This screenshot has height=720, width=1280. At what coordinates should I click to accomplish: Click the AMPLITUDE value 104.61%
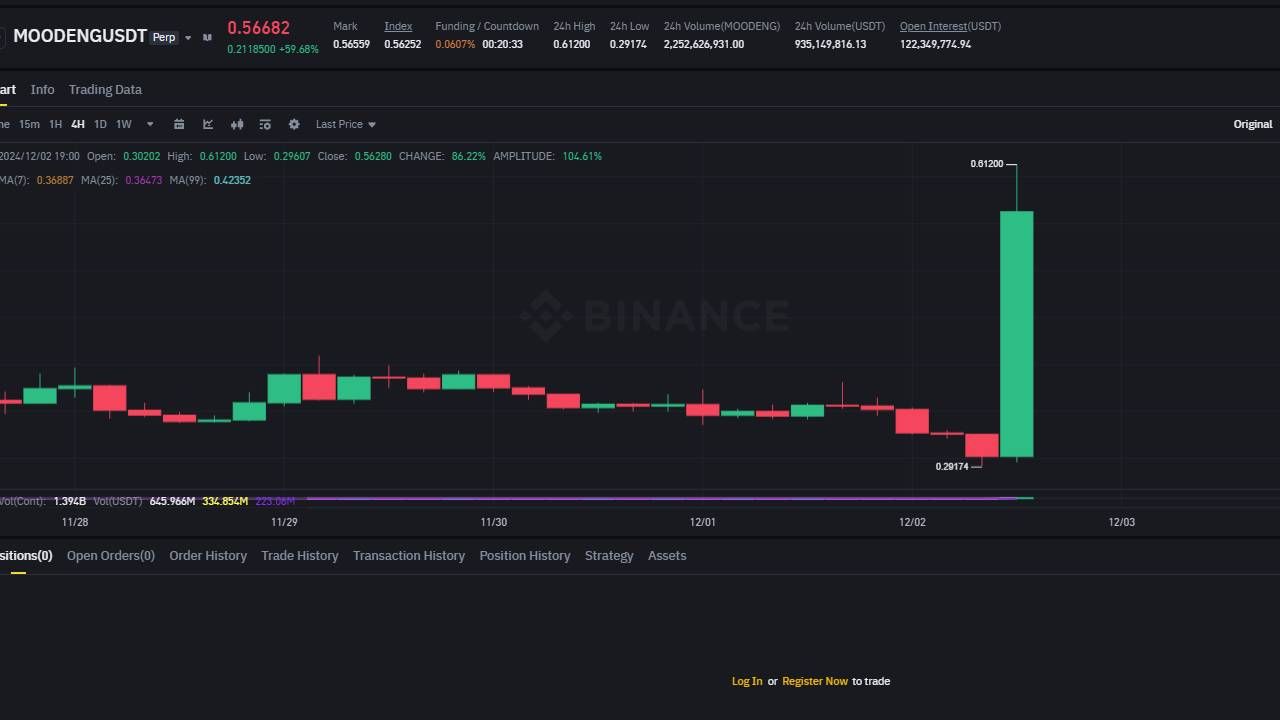click(582, 156)
